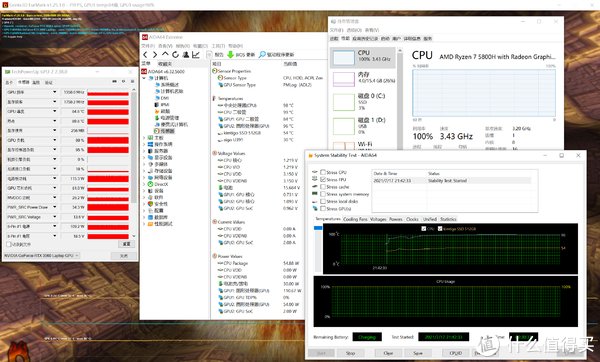This screenshot has width=600, height=362.
Task: Click the Stop button in stability test
Action: click(x=350, y=353)
